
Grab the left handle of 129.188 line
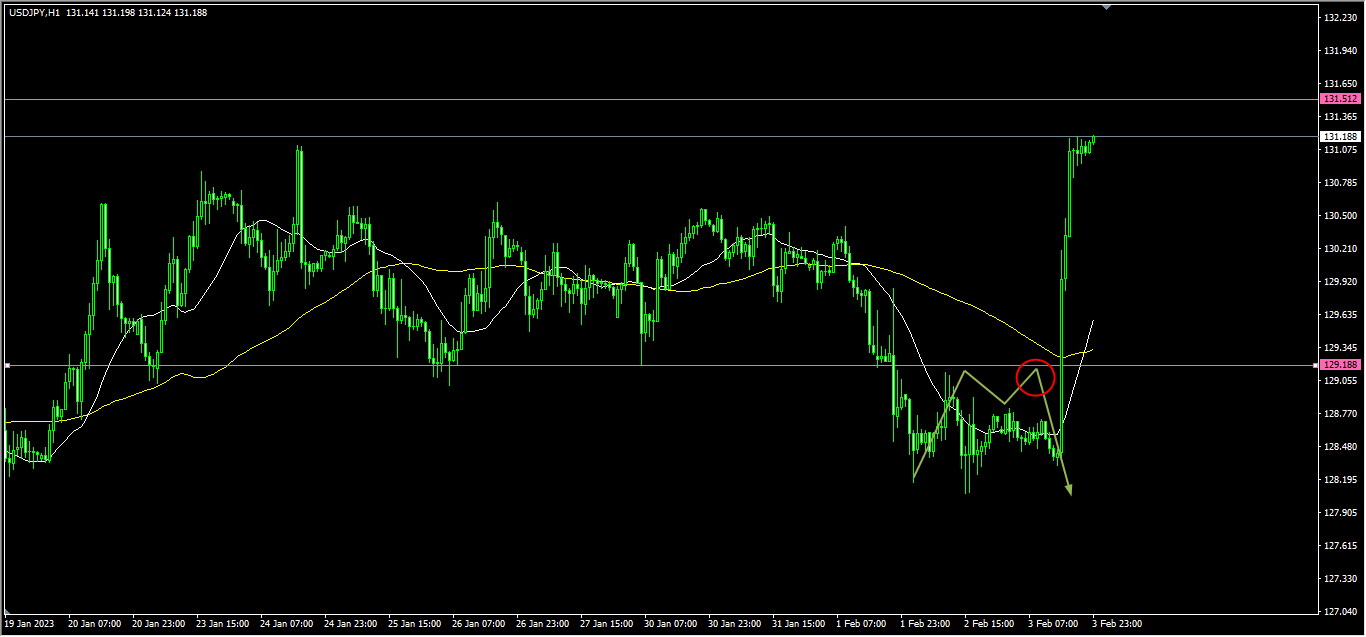click(8, 366)
